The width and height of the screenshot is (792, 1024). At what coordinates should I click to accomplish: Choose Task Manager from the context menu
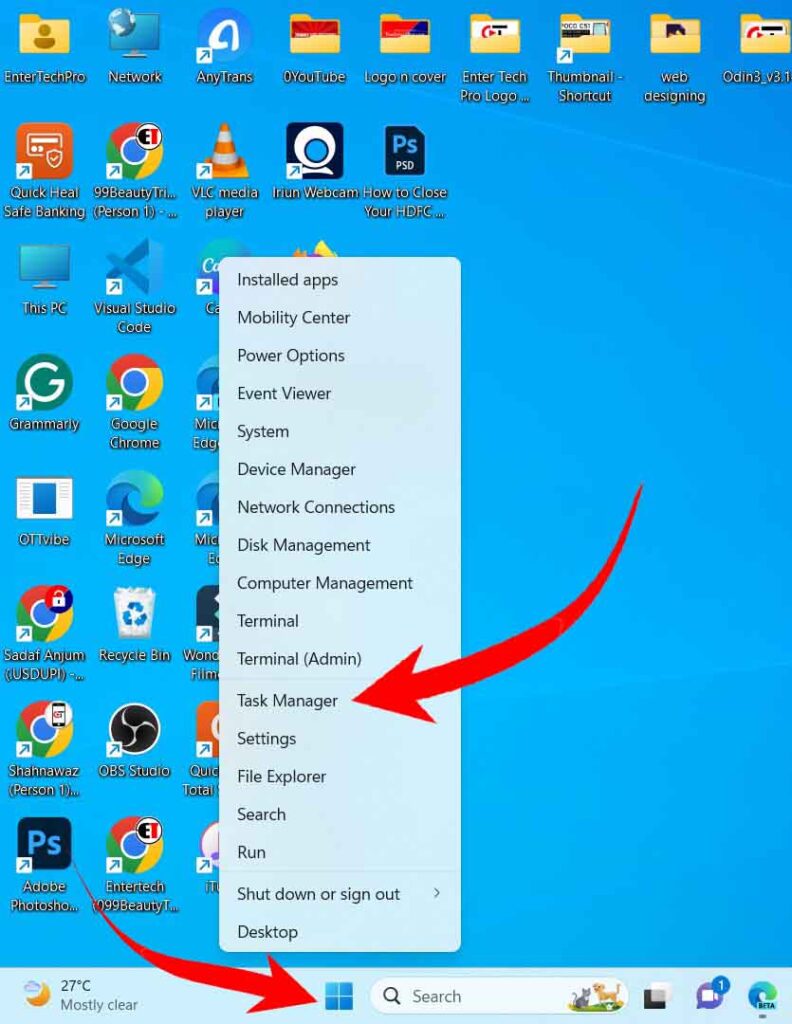(x=288, y=701)
